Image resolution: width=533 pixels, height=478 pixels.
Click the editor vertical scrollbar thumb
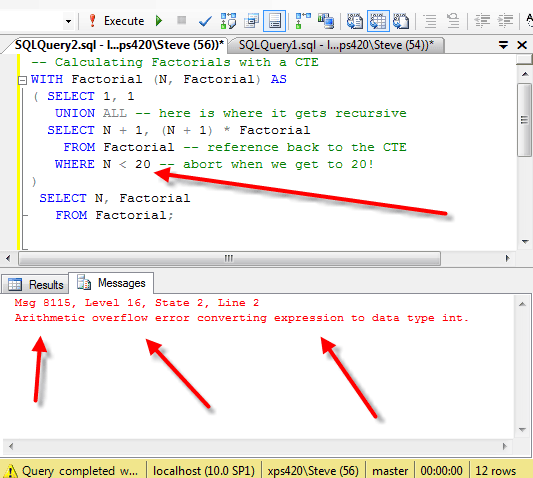click(x=525, y=120)
